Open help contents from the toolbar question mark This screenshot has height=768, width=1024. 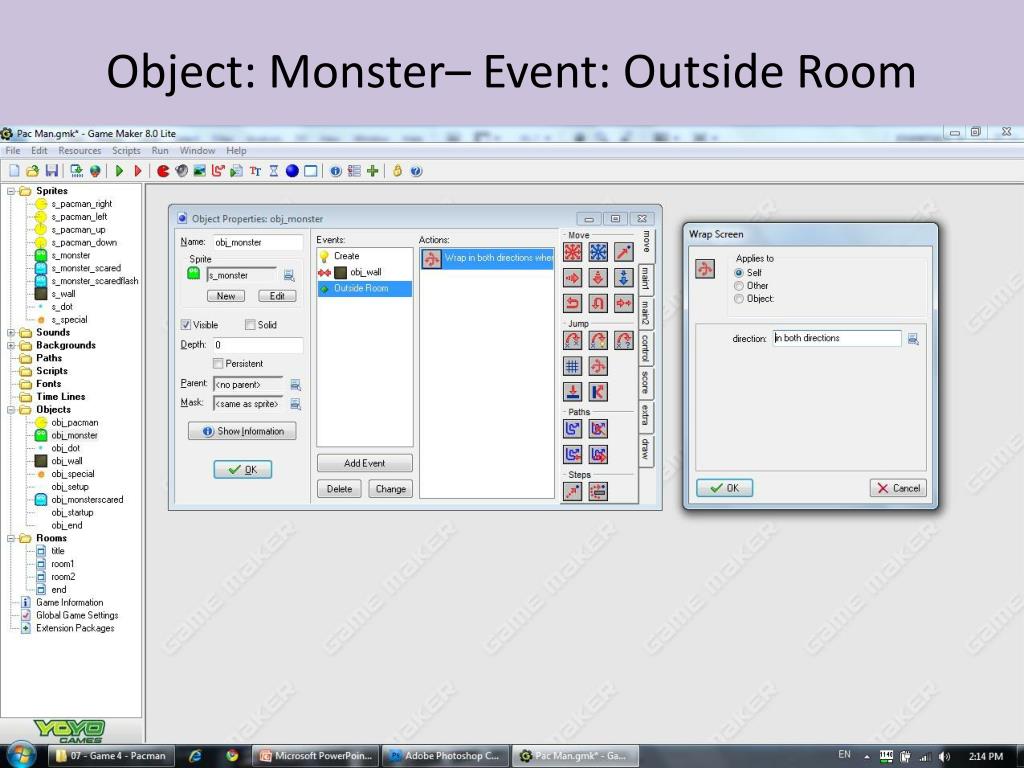coord(416,171)
